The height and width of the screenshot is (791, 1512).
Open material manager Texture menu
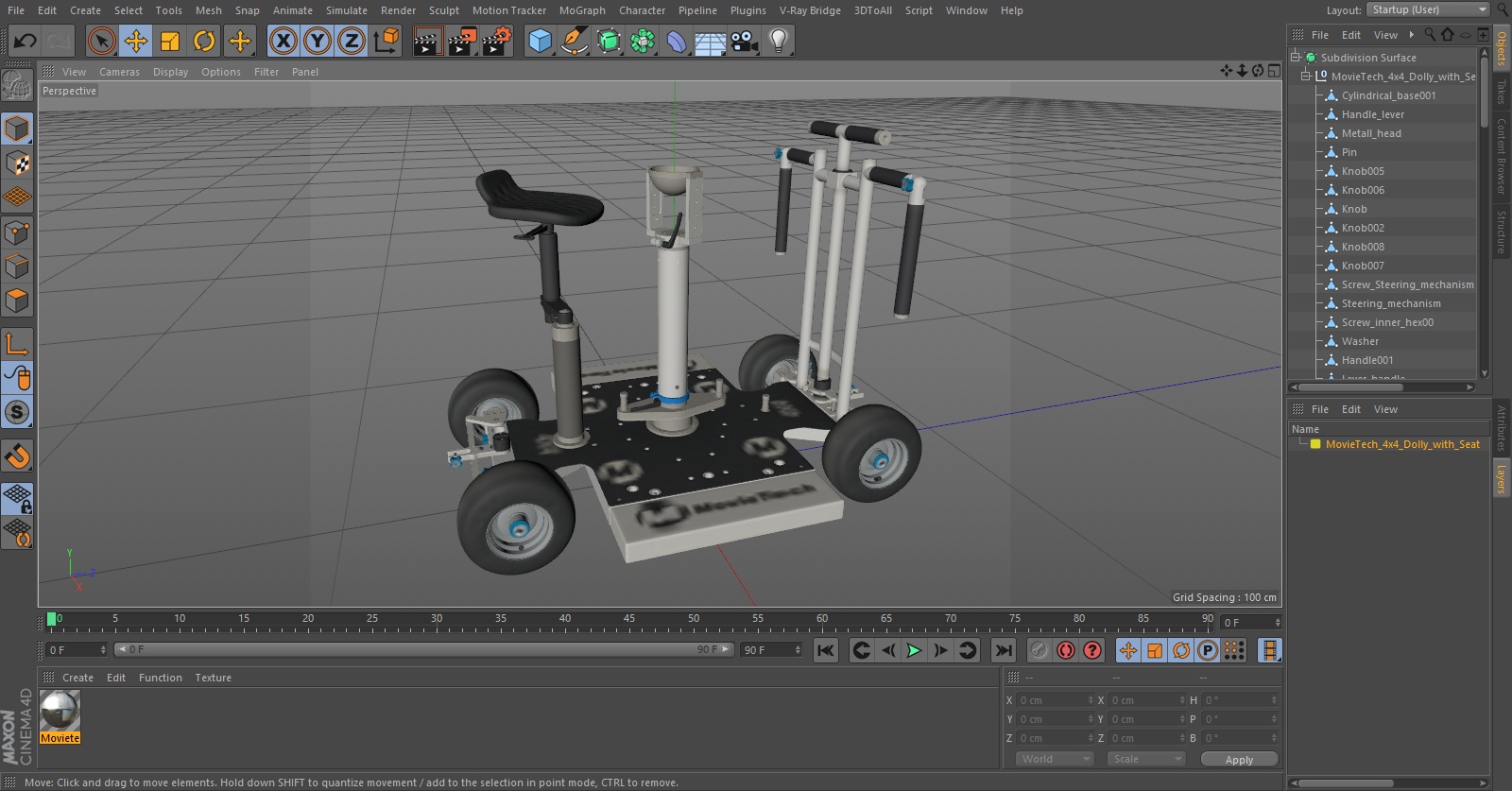pyautogui.click(x=213, y=678)
